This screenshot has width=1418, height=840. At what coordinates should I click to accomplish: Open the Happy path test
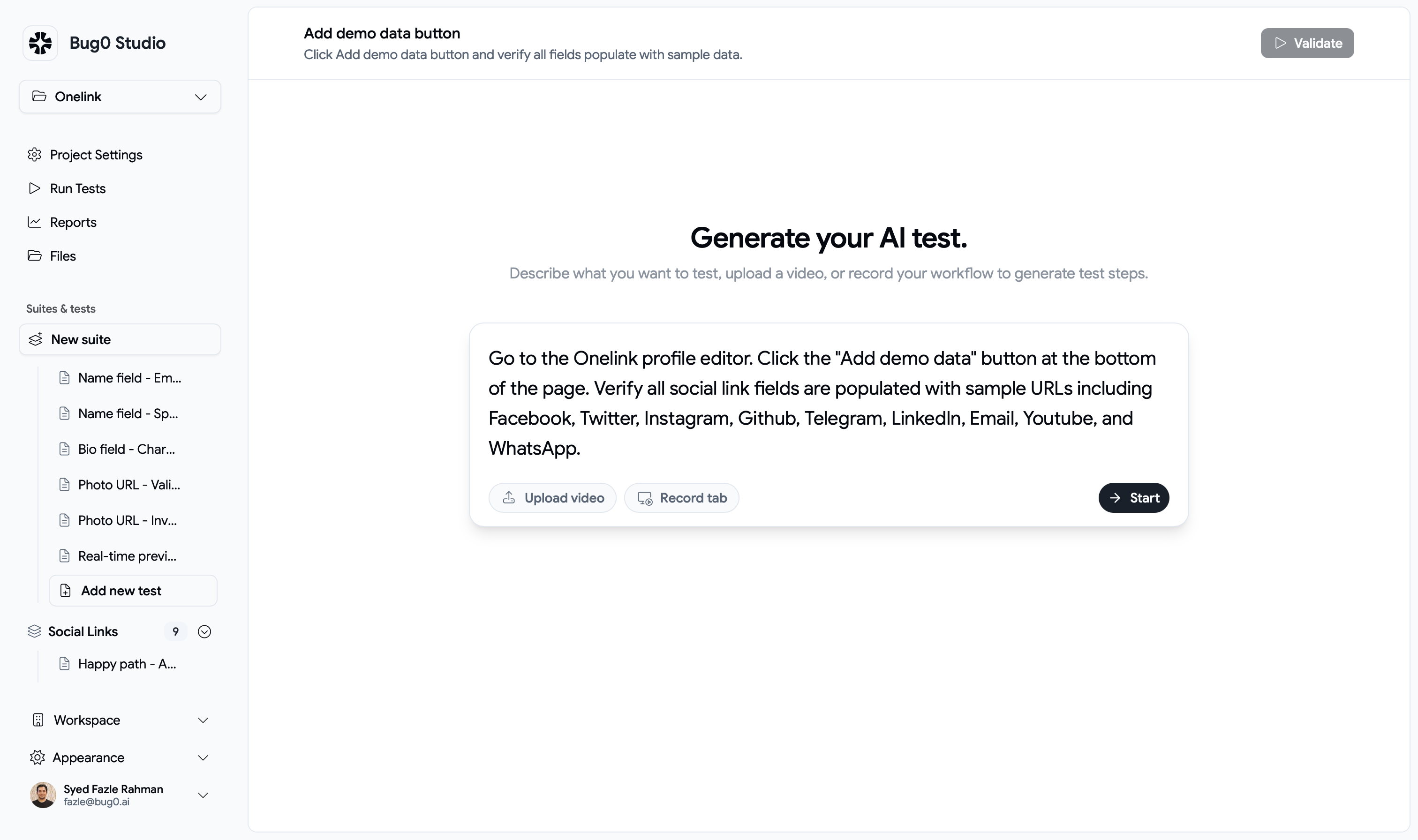point(126,663)
